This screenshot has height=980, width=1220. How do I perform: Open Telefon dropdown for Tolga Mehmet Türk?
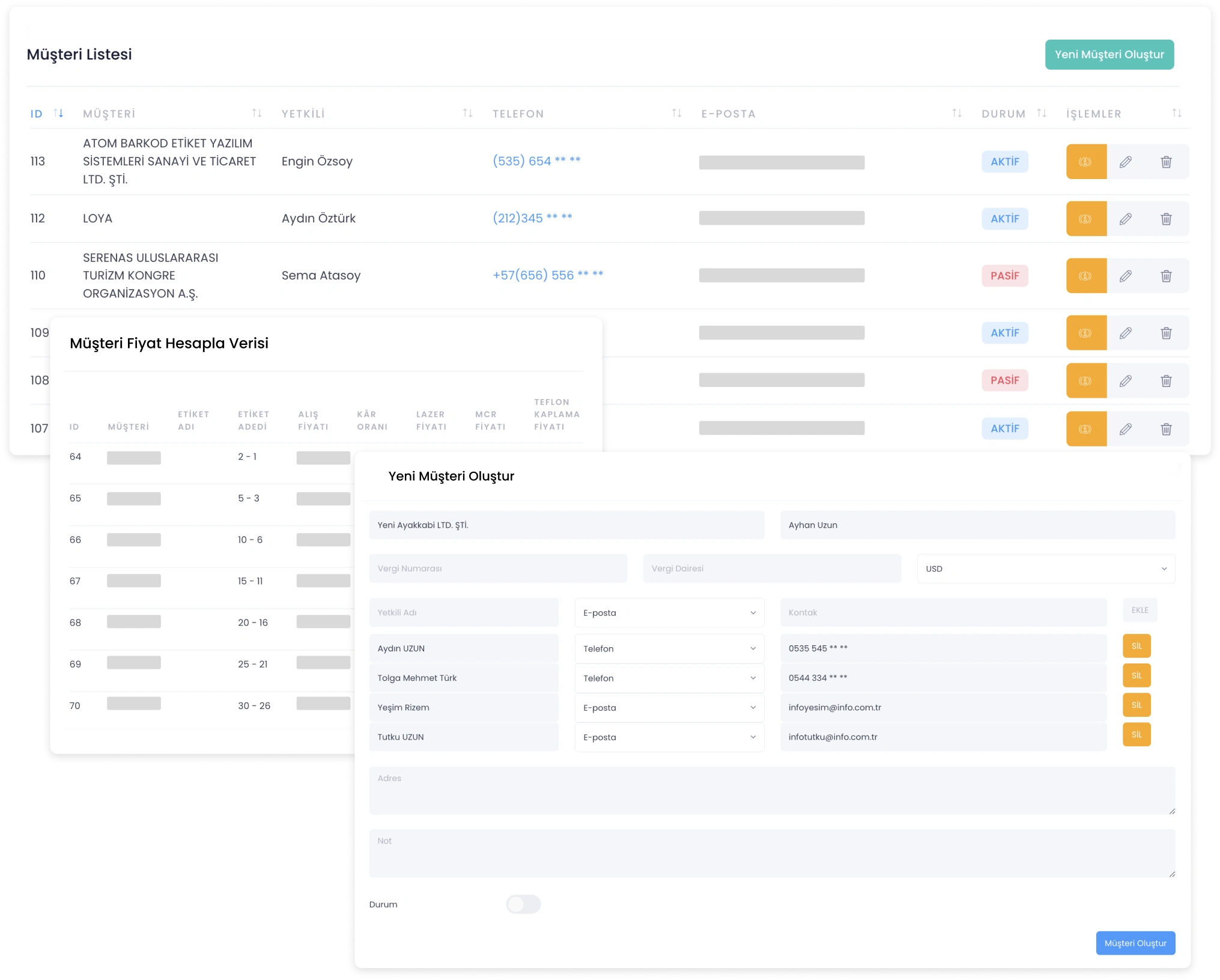(x=669, y=678)
